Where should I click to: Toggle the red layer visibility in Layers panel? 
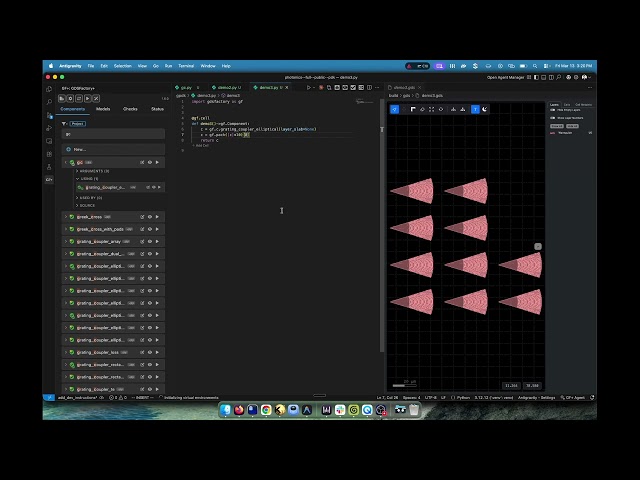tap(553, 133)
